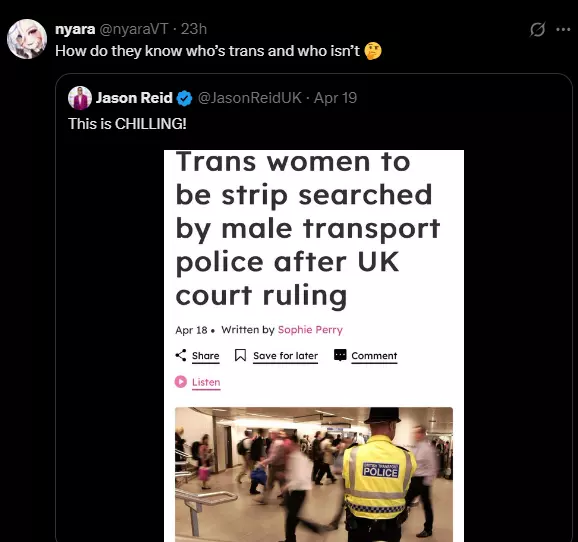Click the Comment text link
The image size is (578, 542).
click(x=374, y=356)
